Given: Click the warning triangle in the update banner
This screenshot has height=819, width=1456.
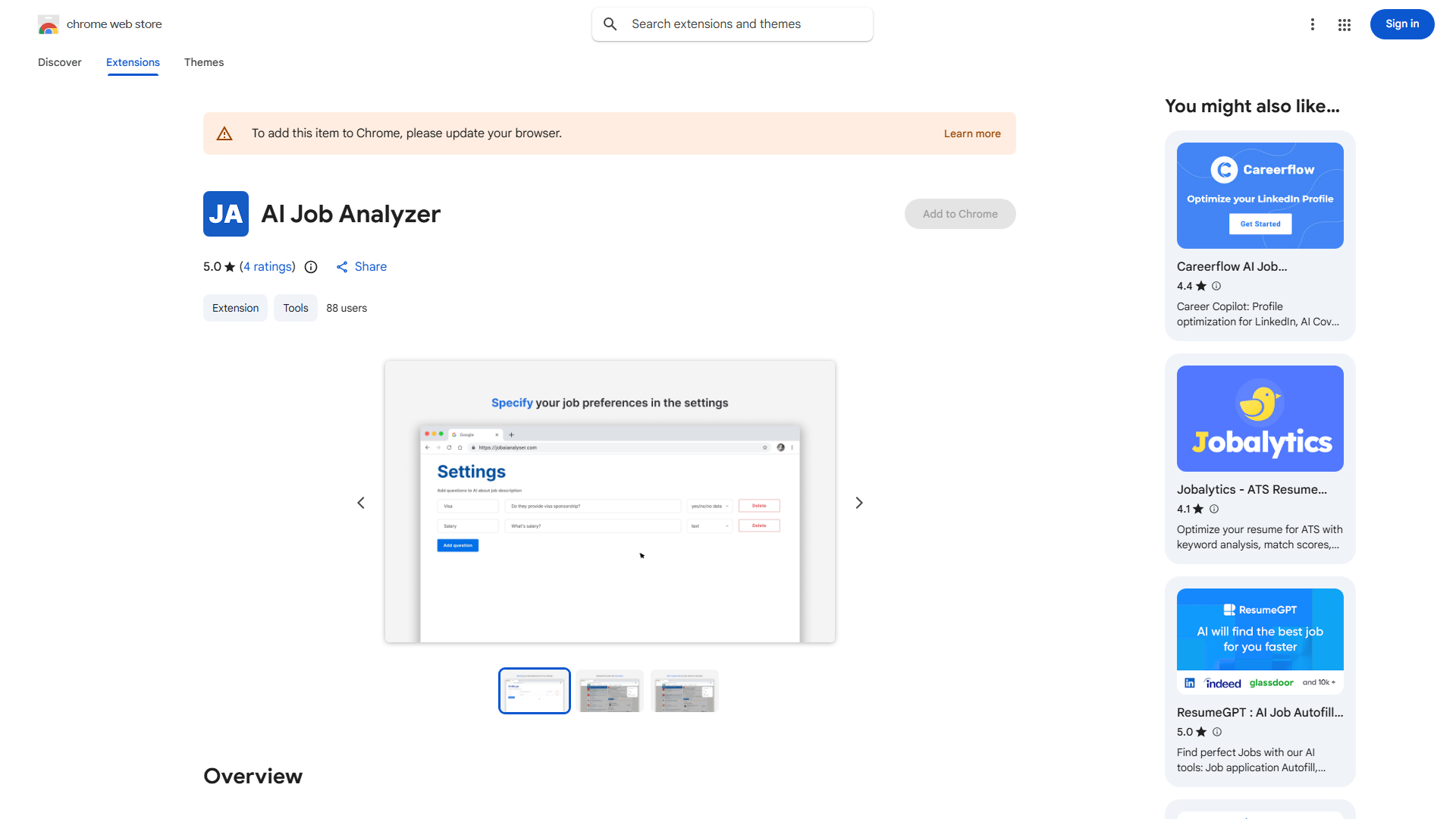Looking at the screenshot, I should [224, 133].
